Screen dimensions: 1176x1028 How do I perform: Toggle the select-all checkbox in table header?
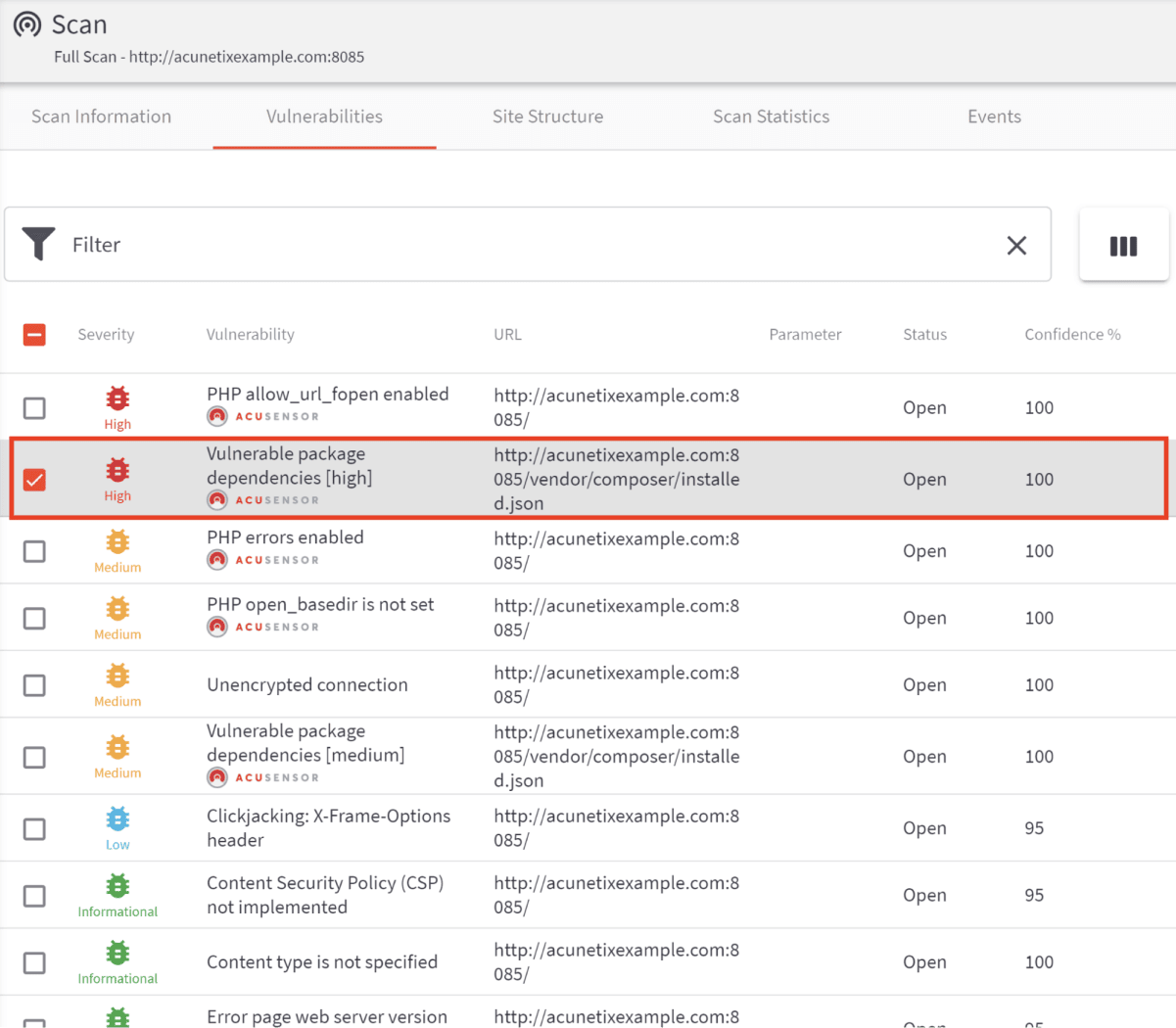34,335
